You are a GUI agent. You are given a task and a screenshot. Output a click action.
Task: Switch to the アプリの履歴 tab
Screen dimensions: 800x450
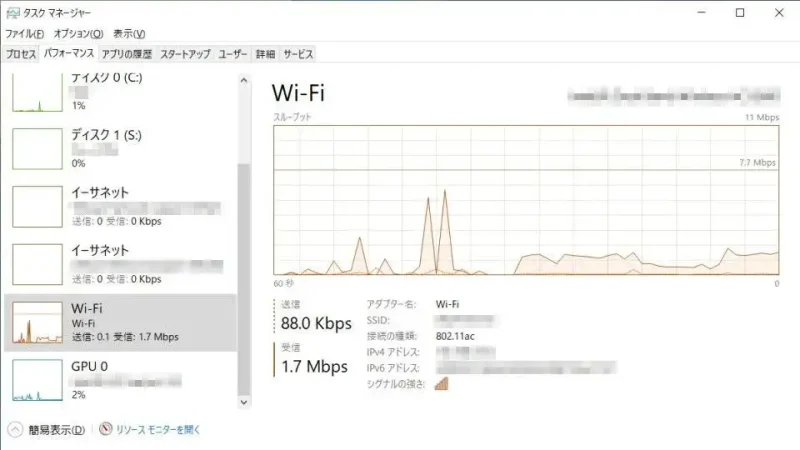[128, 54]
